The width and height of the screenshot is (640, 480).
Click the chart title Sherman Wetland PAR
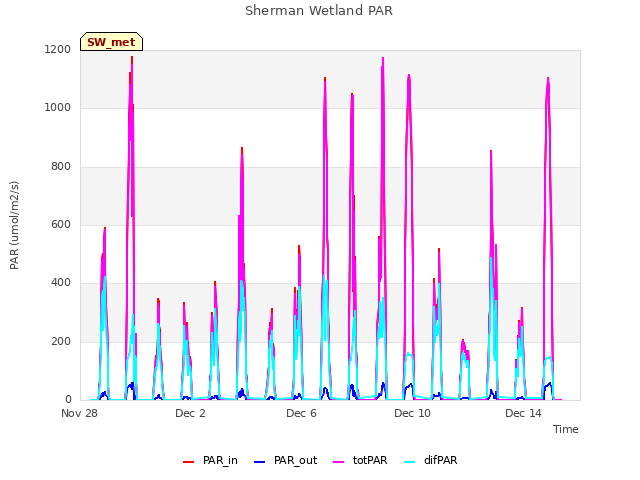[x=319, y=10]
